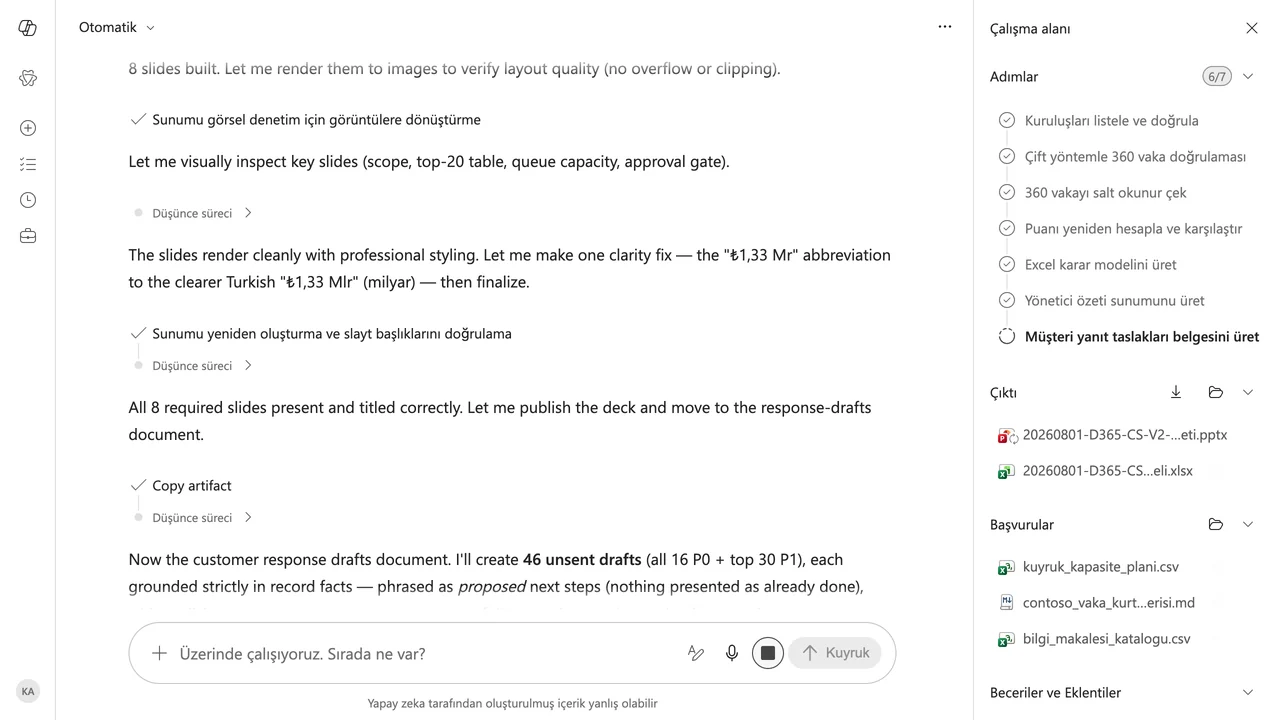Screen dimensions: 1280x720
Task: Collapse the Adımlar steps section
Action: pyautogui.click(x=1248, y=76)
